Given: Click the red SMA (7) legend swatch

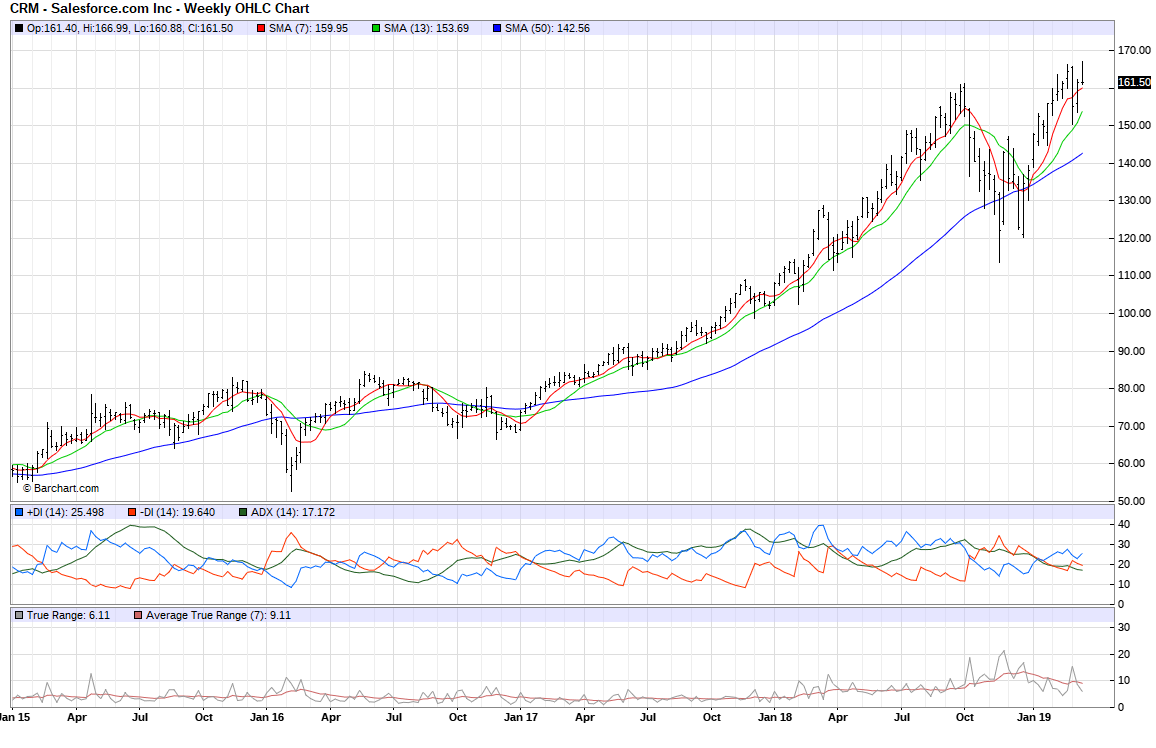Looking at the screenshot, I should point(261,28).
